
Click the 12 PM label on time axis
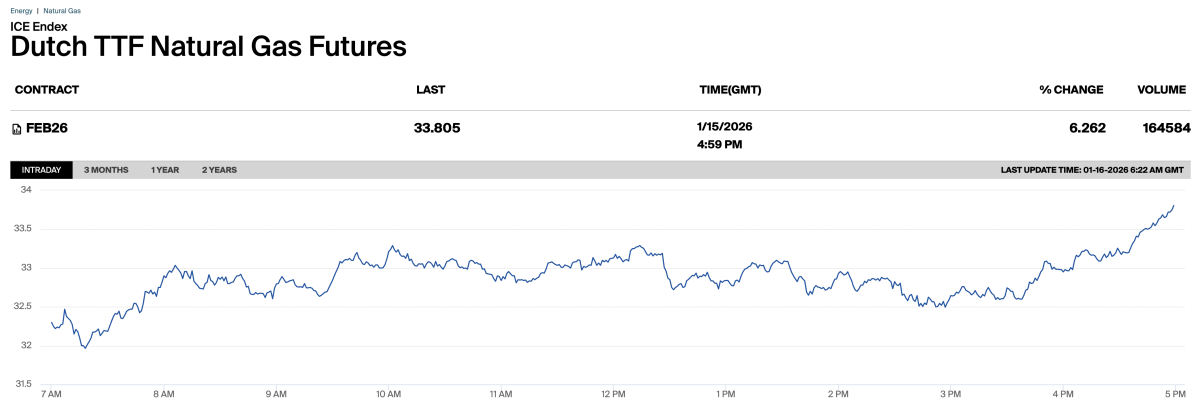pos(615,395)
